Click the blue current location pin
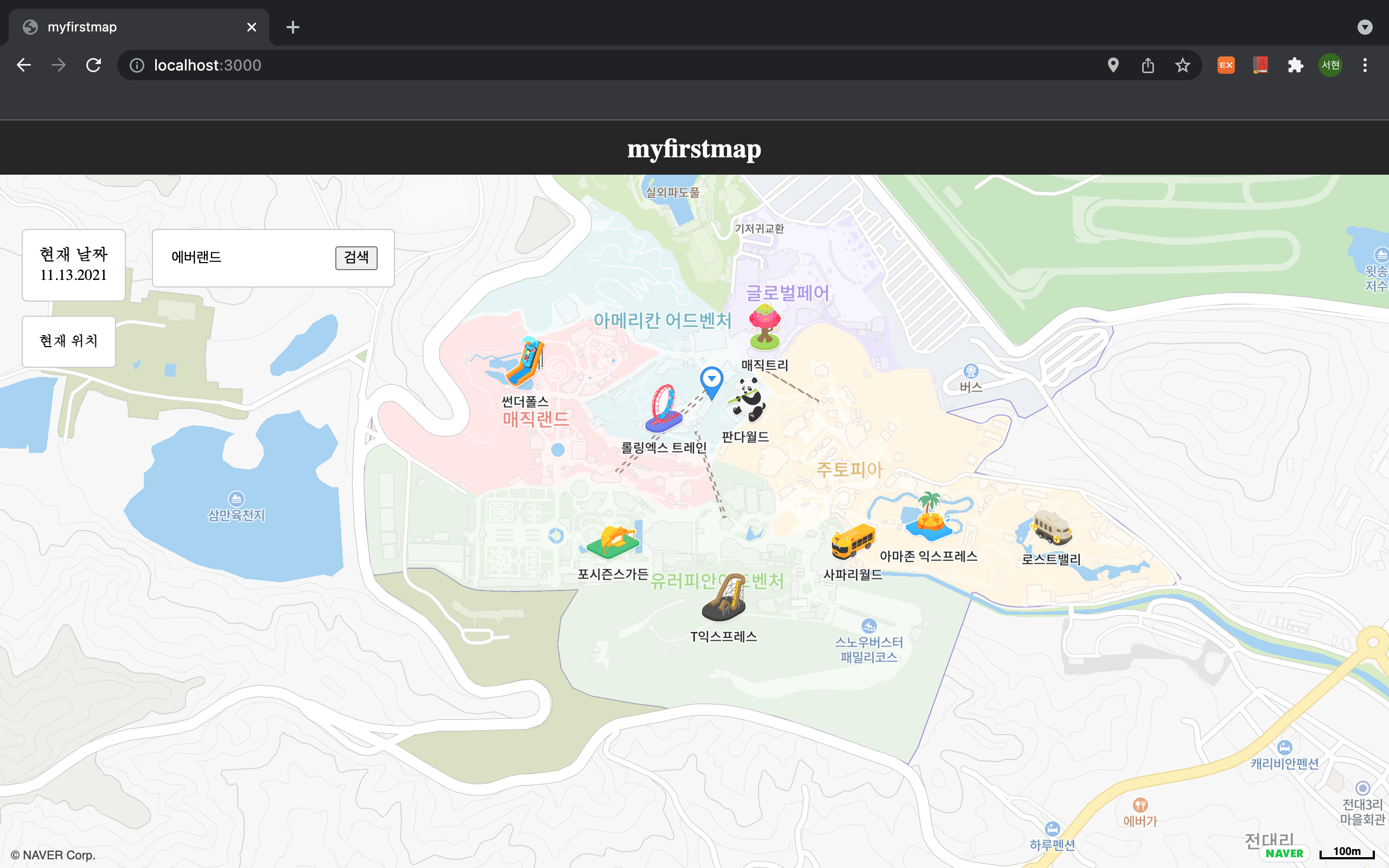 (712, 384)
